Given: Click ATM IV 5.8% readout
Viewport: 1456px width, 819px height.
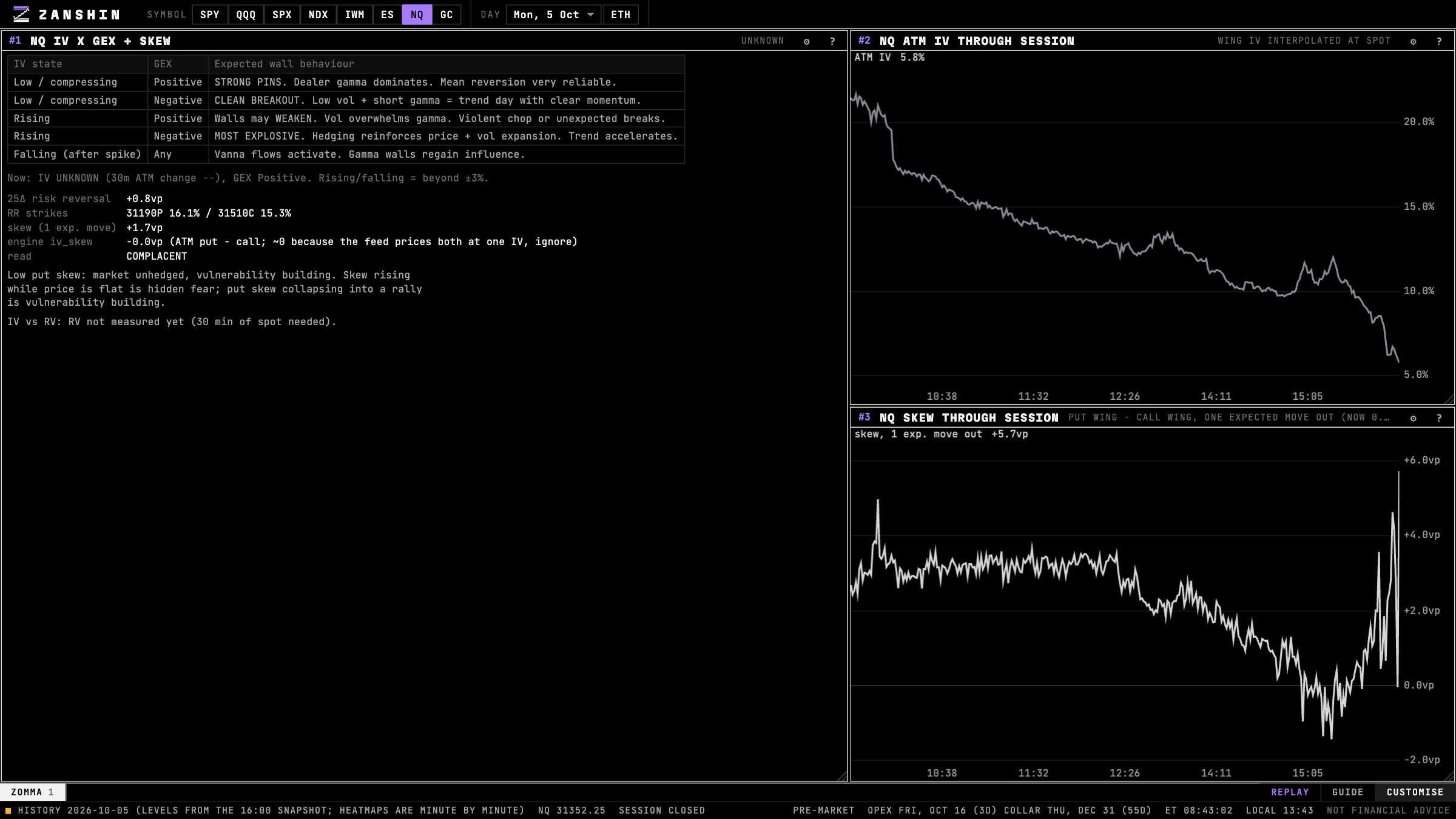Looking at the screenshot, I should [x=889, y=58].
